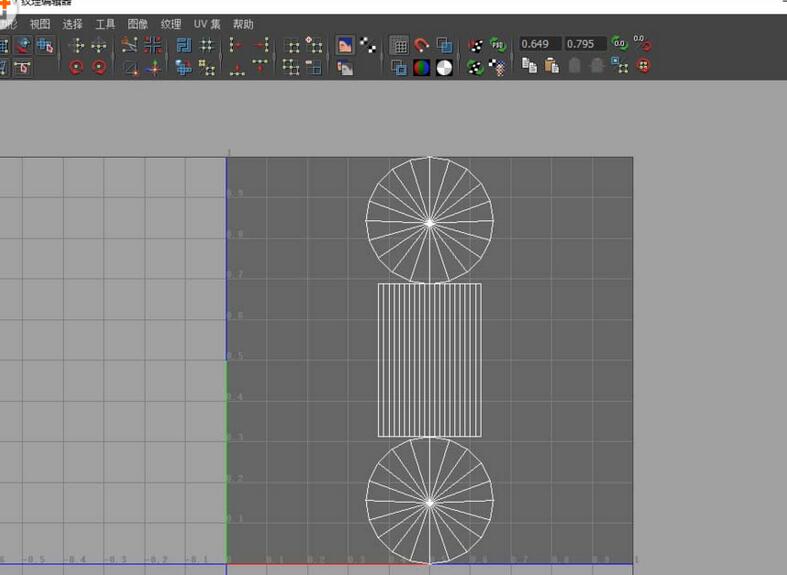Image resolution: width=787 pixels, height=575 pixels.
Task: Open the UV 集 menu
Action: 207,24
